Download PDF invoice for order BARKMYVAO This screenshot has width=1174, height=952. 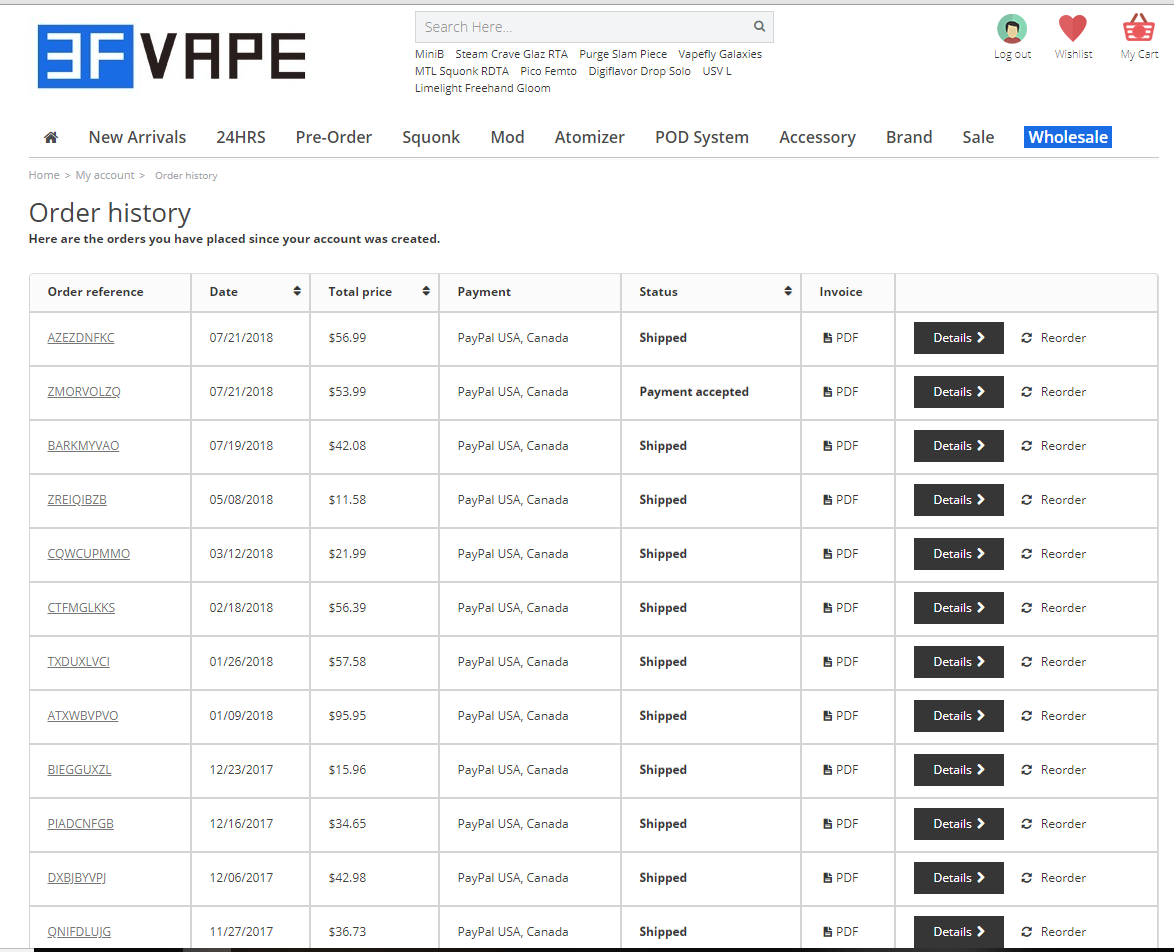840,446
